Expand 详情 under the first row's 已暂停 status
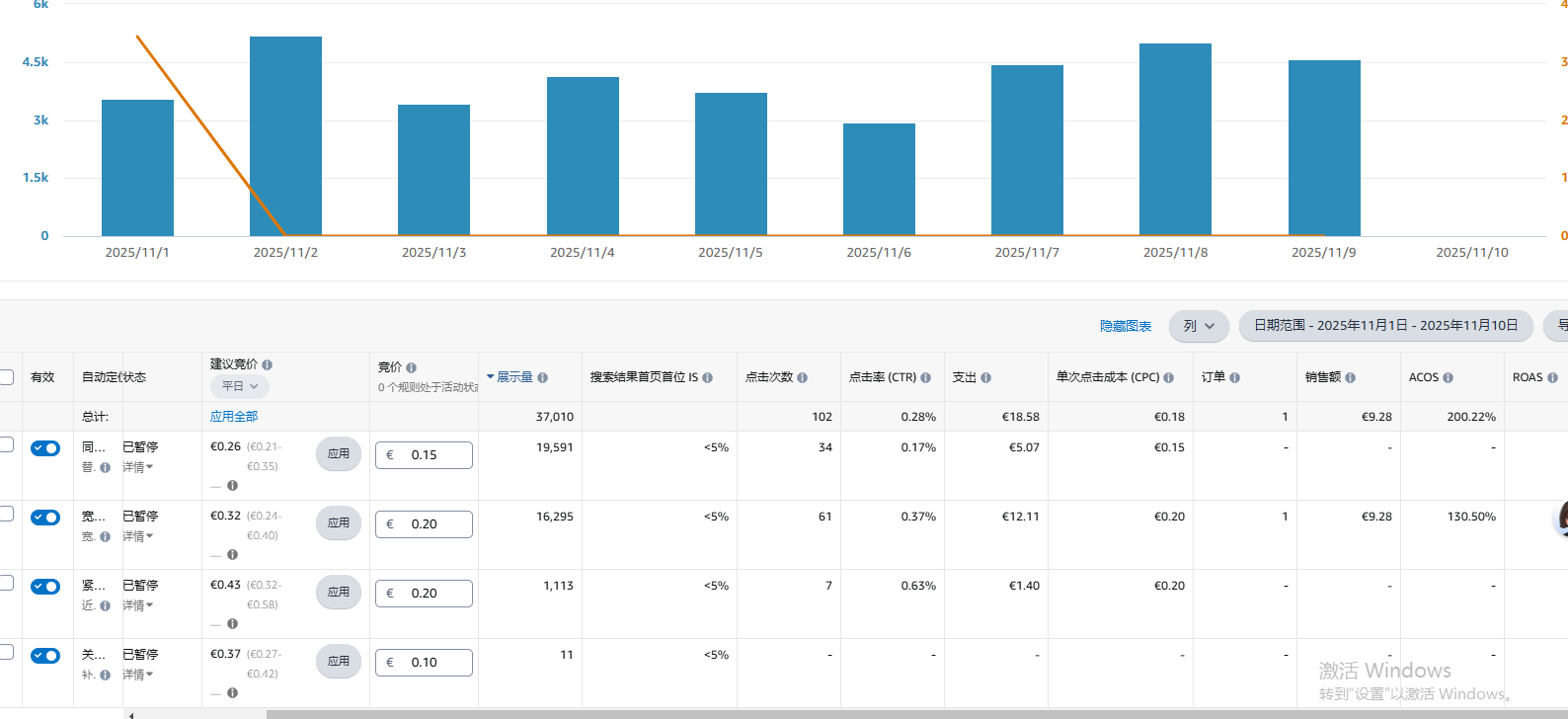Viewport: 1568px width, 719px height. 137,467
